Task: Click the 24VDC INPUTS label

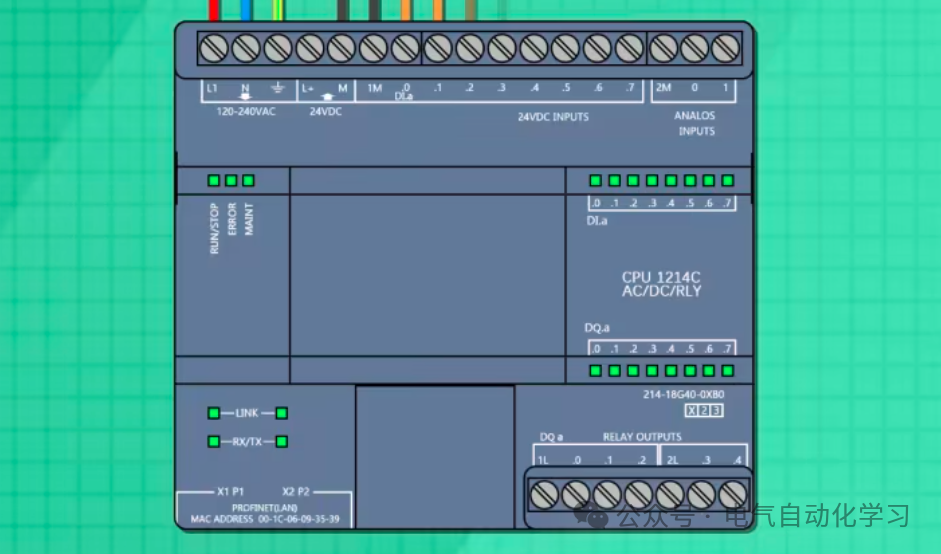Action: (553, 117)
